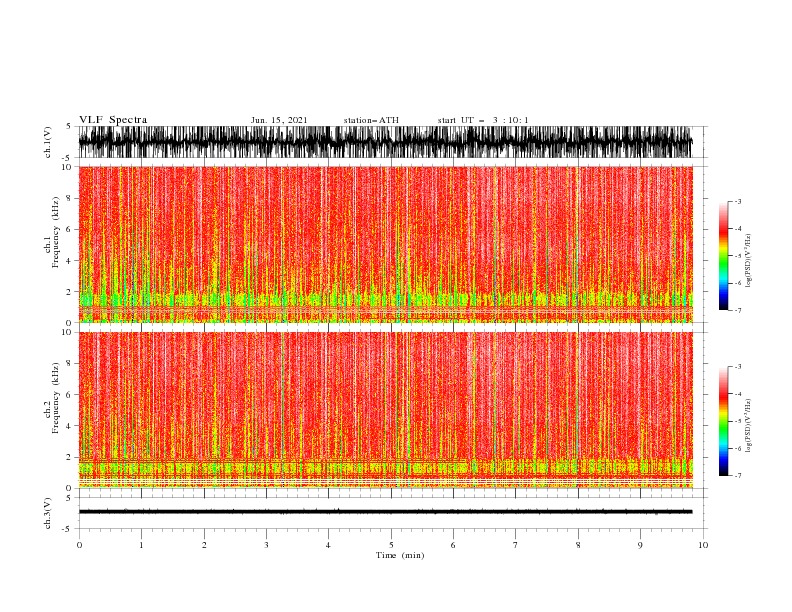Click time axis tick label "0"

point(79,545)
